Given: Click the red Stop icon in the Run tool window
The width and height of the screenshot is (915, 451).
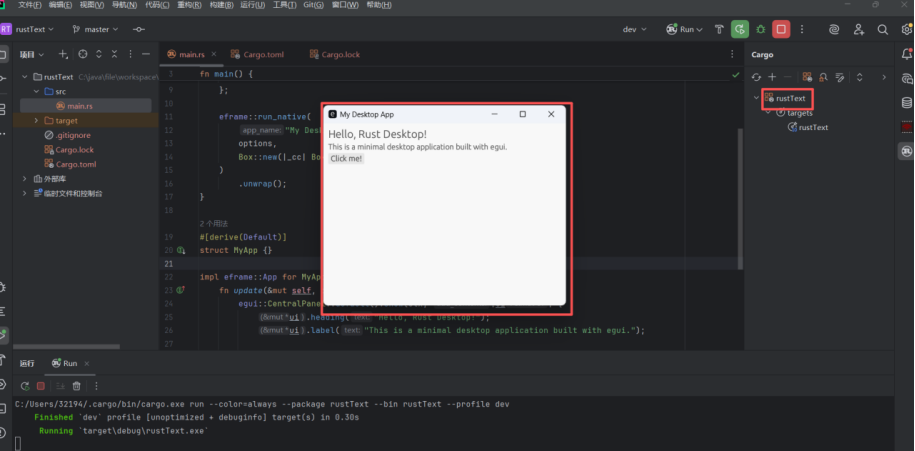Looking at the screenshot, I should (41, 386).
